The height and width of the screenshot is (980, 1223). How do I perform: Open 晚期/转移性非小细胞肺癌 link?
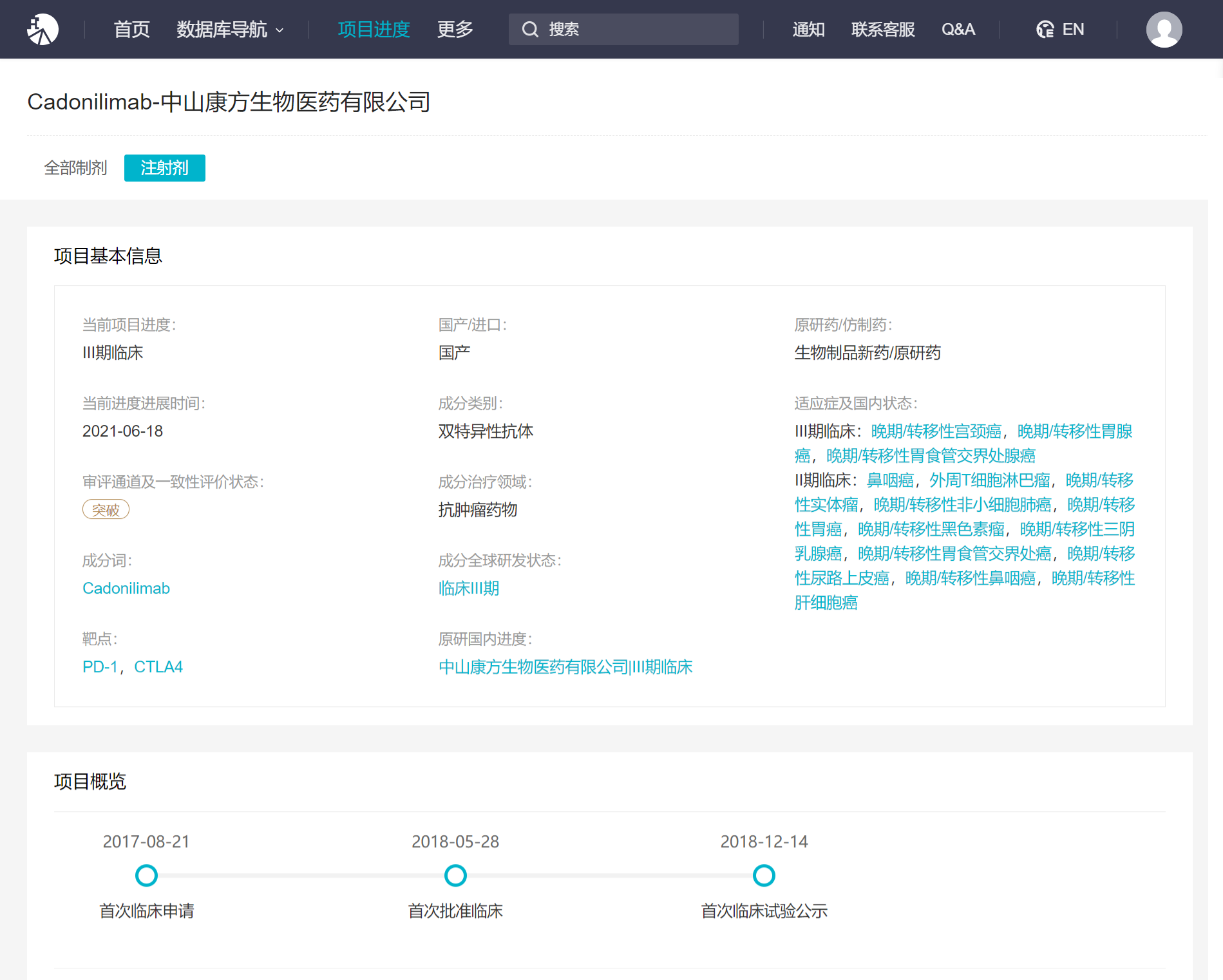962,504
